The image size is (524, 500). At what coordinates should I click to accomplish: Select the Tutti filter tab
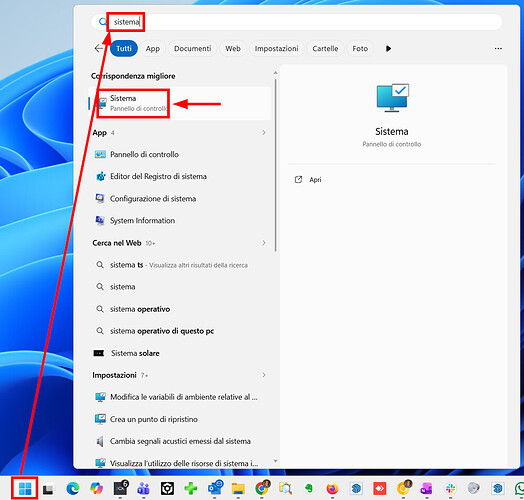coord(124,49)
